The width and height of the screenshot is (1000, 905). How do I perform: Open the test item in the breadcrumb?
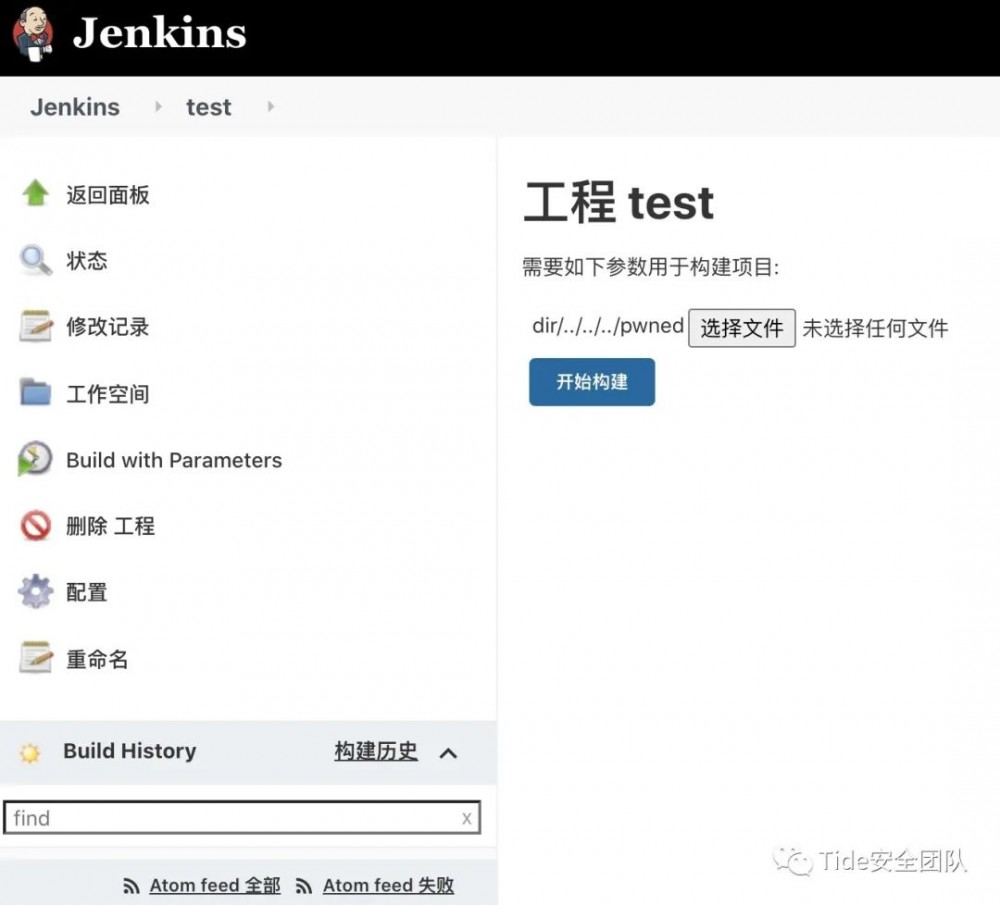[x=208, y=107]
